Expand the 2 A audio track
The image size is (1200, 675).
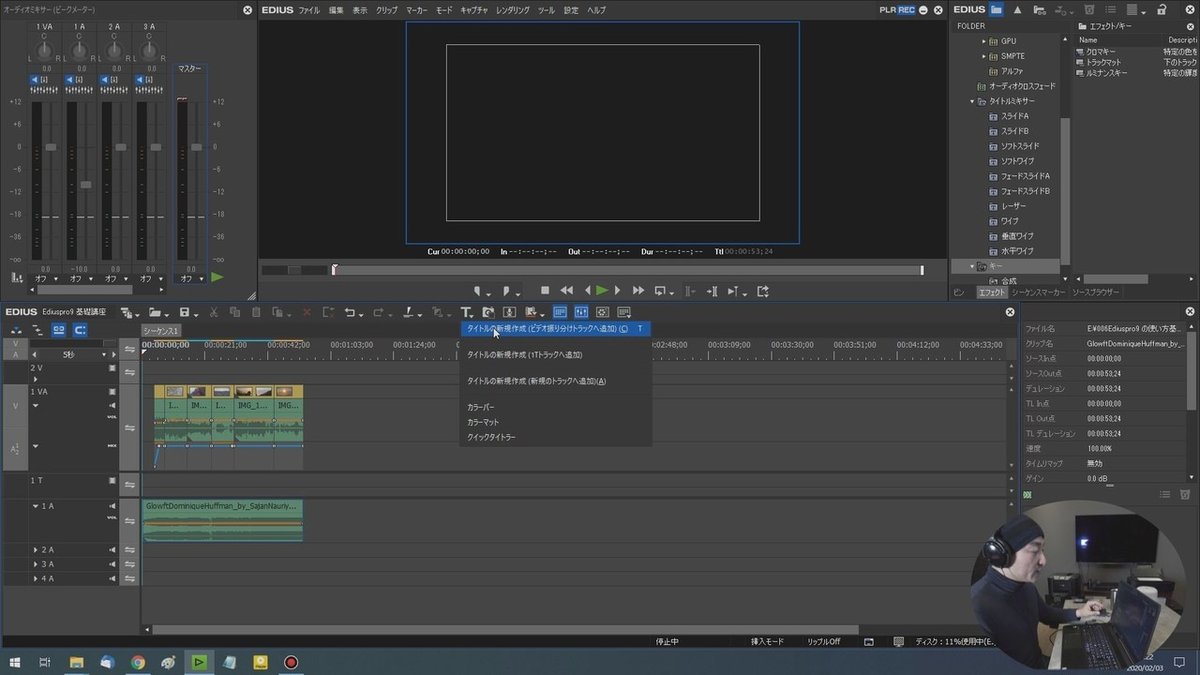click(35, 550)
